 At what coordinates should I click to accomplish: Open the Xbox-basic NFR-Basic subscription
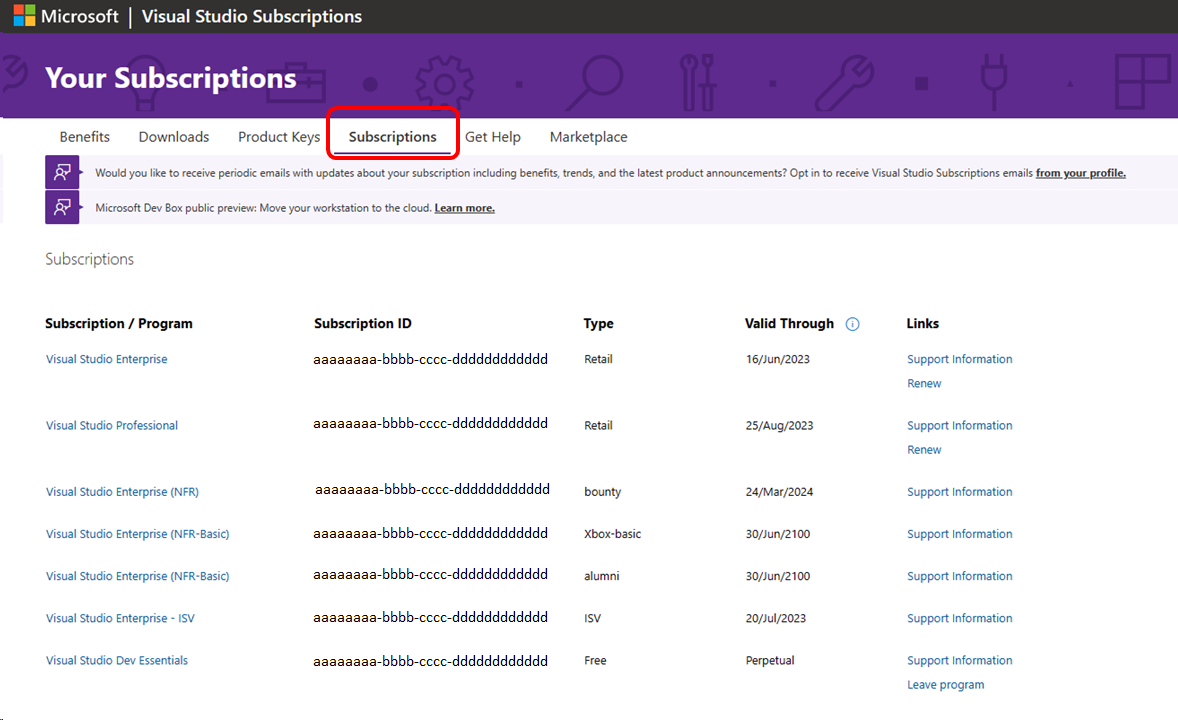tap(137, 534)
